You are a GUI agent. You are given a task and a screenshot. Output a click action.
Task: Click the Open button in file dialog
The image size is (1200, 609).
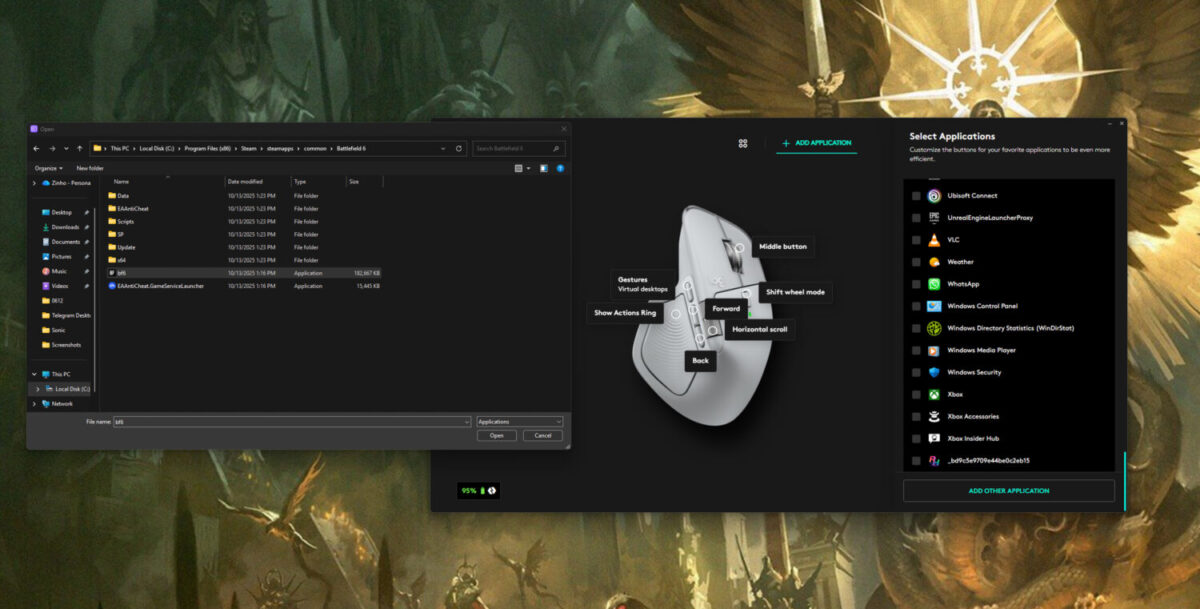(497, 436)
